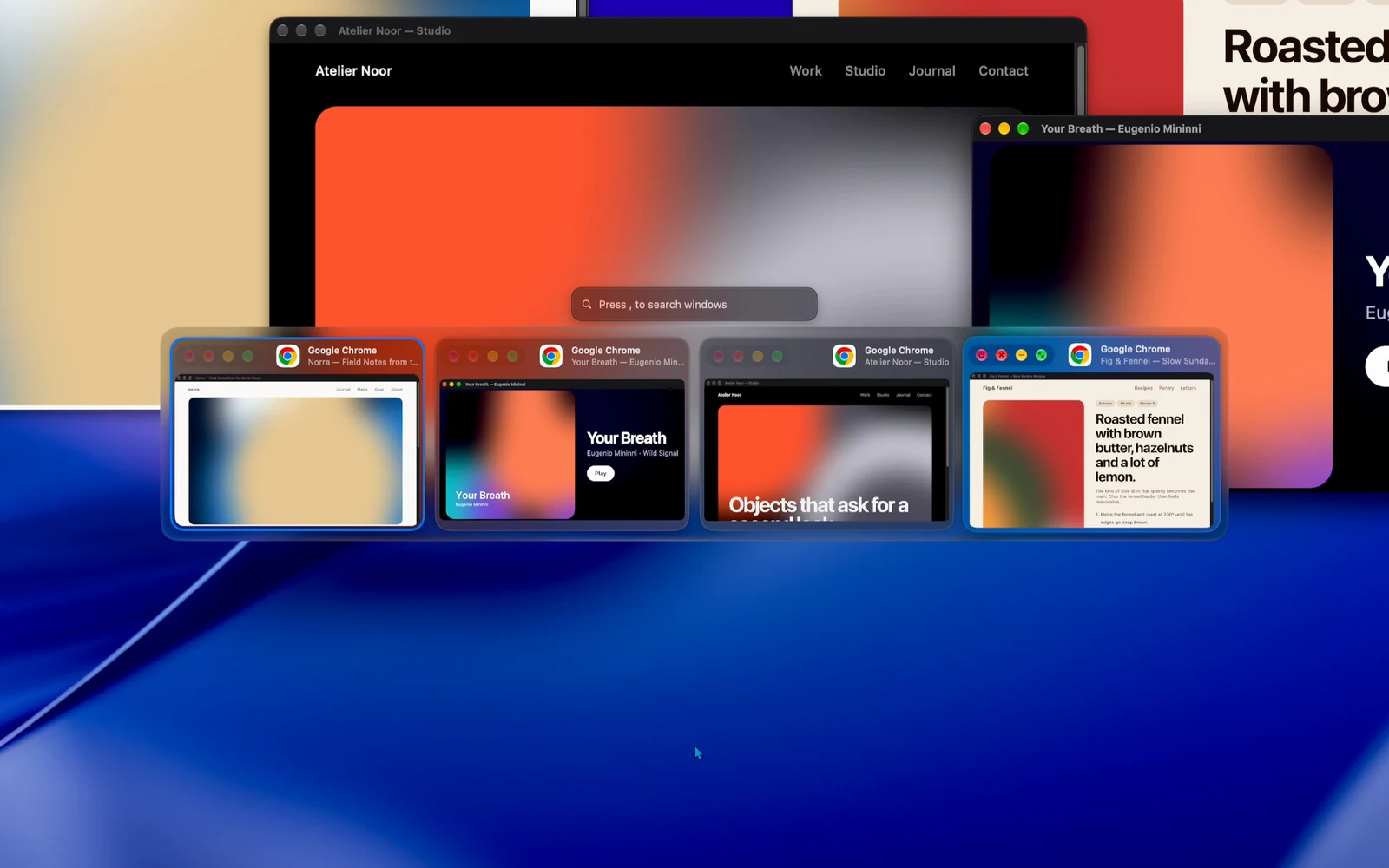Click the Atelier Noor window scrollbar
Screen dimensions: 1389x868
pos(1081,78)
